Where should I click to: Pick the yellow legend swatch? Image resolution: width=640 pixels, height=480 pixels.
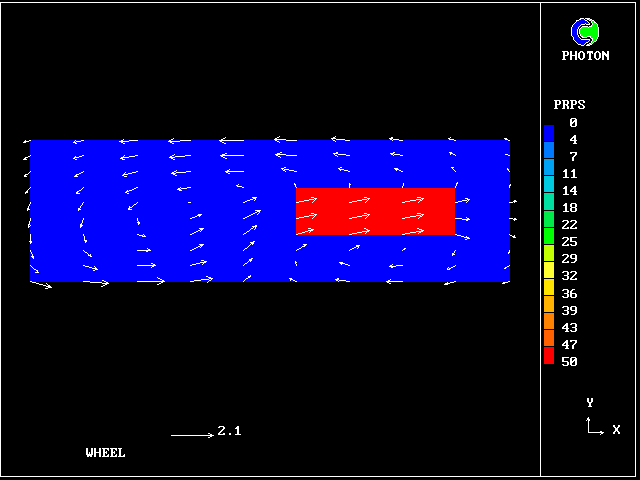(548, 270)
